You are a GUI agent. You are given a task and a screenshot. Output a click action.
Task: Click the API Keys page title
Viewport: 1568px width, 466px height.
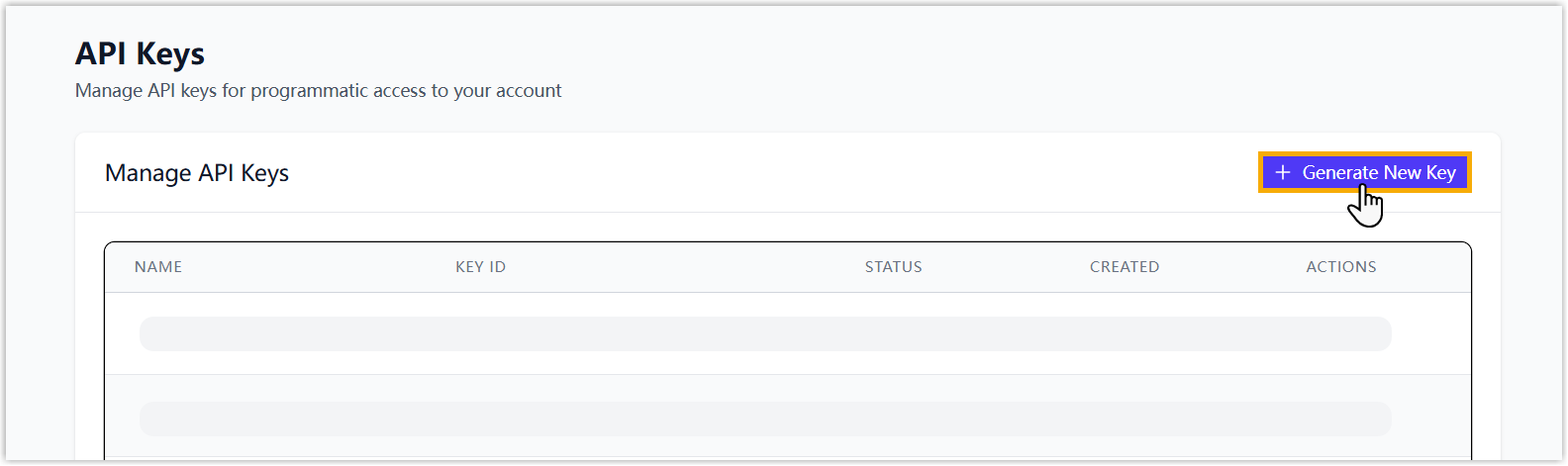(141, 53)
